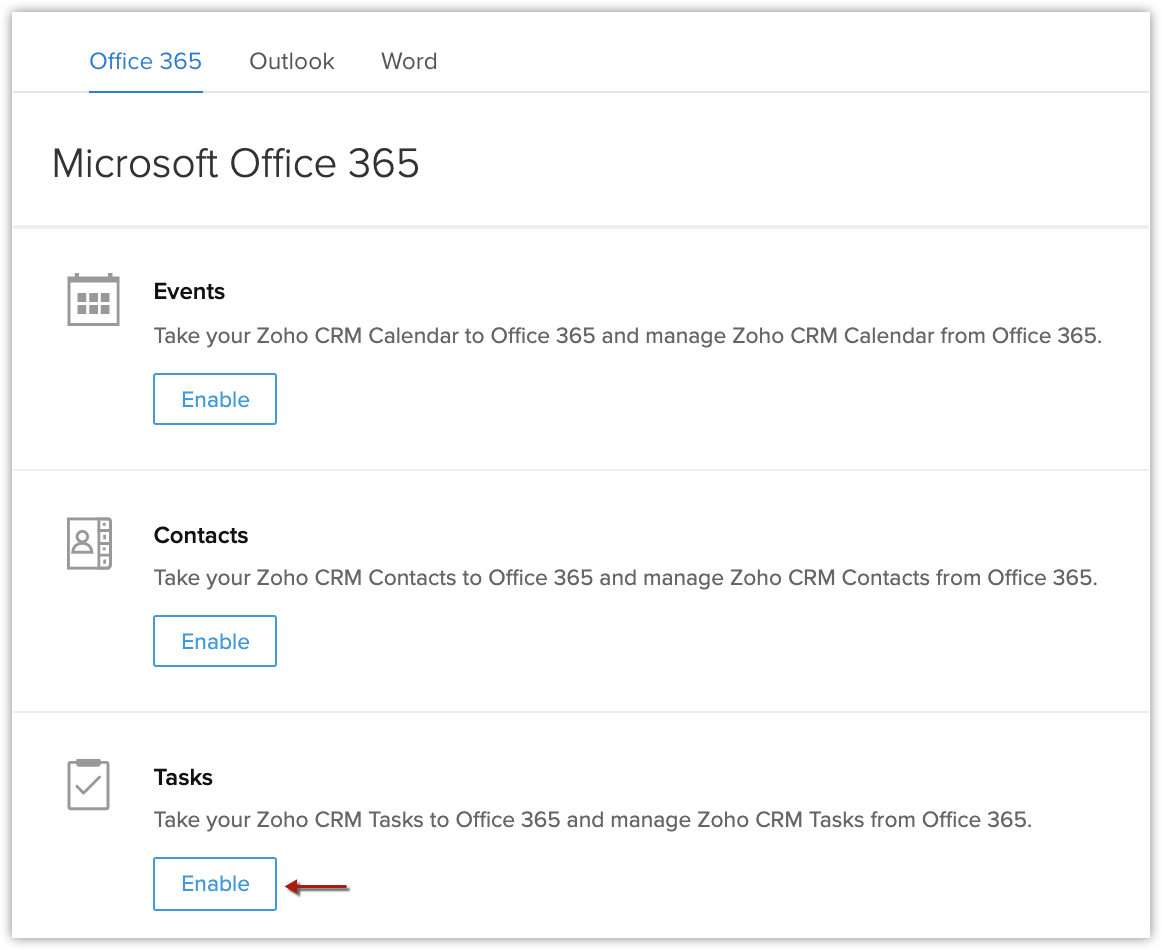
Task: Click the Tasks section heading
Action: click(183, 777)
